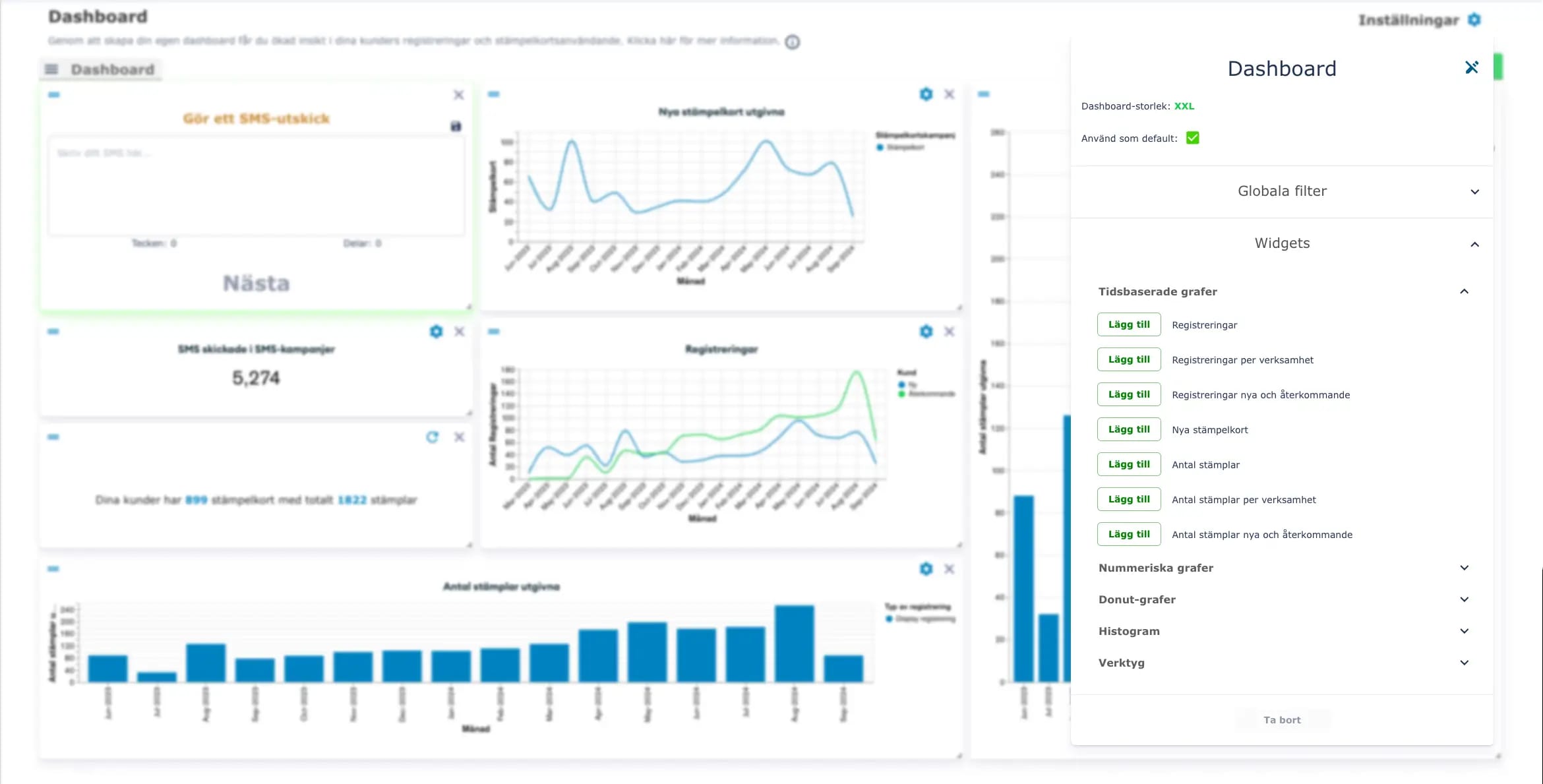Open settings gear of Registreringar chart
Viewport: 1543px width, 784px height.
coord(926,332)
